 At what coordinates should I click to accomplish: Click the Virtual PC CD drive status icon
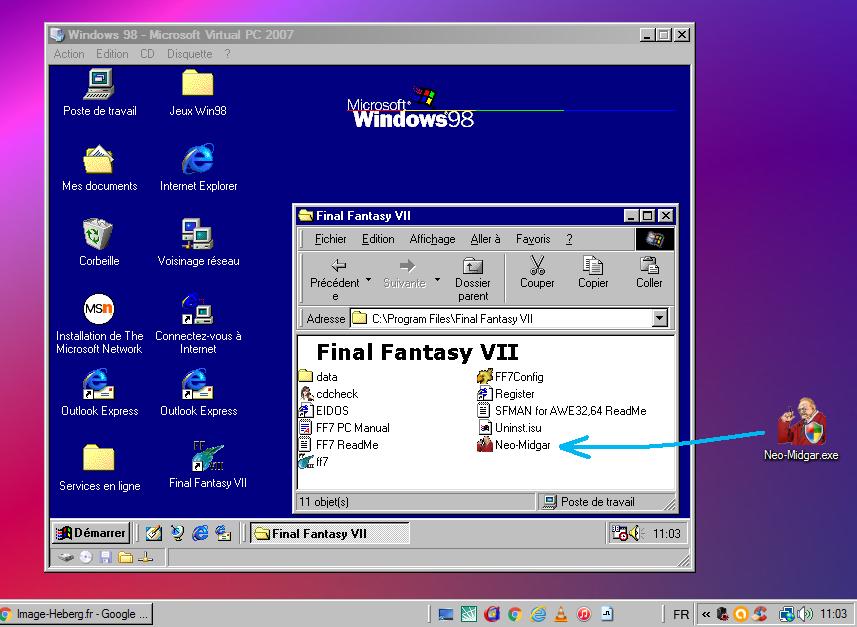pos(86,558)
